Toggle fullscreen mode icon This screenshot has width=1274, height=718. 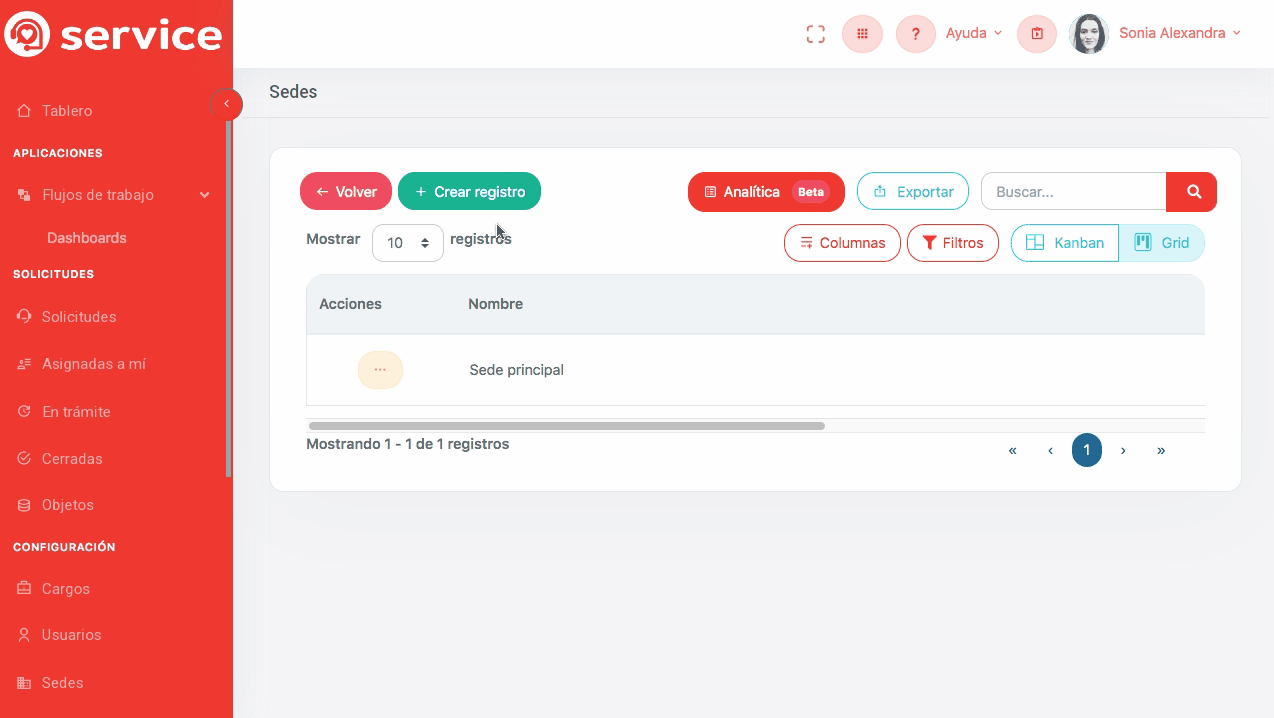[x=816, y=34]
